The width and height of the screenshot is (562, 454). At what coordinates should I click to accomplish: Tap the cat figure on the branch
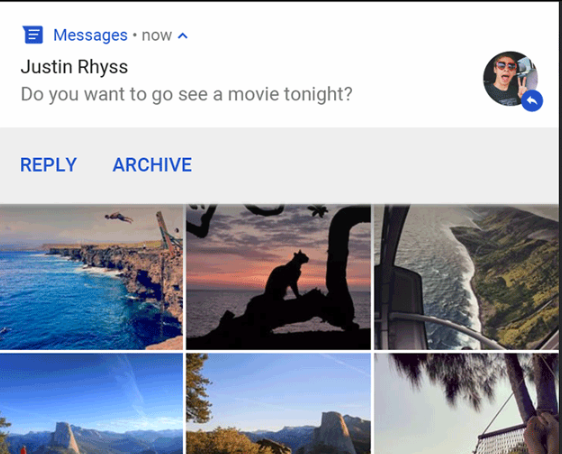point(287,275)
